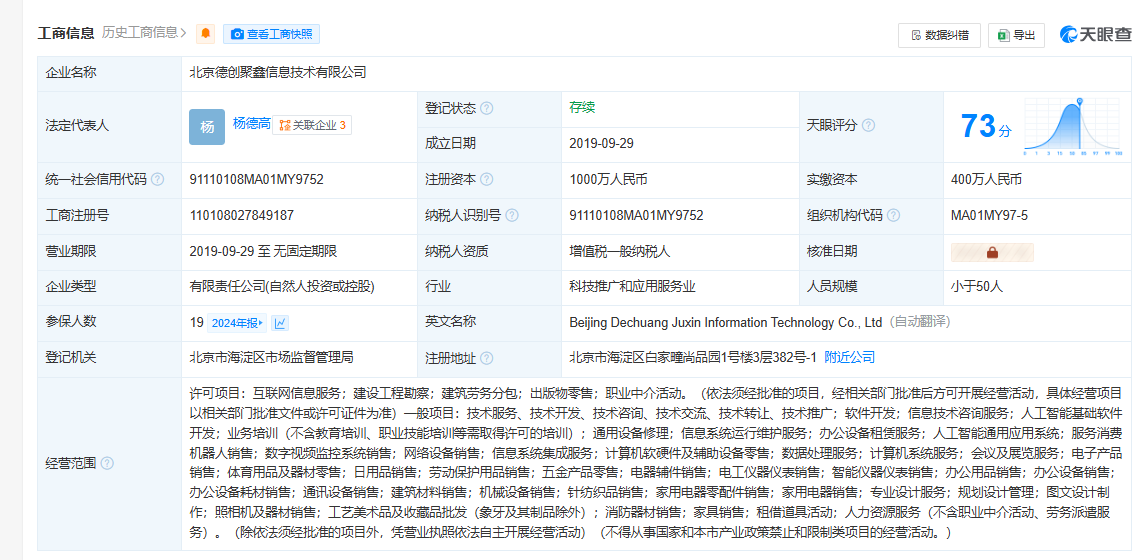Click the 天眼查 logo
This screenshot has width=1145, height=560.
(1095, 34)
